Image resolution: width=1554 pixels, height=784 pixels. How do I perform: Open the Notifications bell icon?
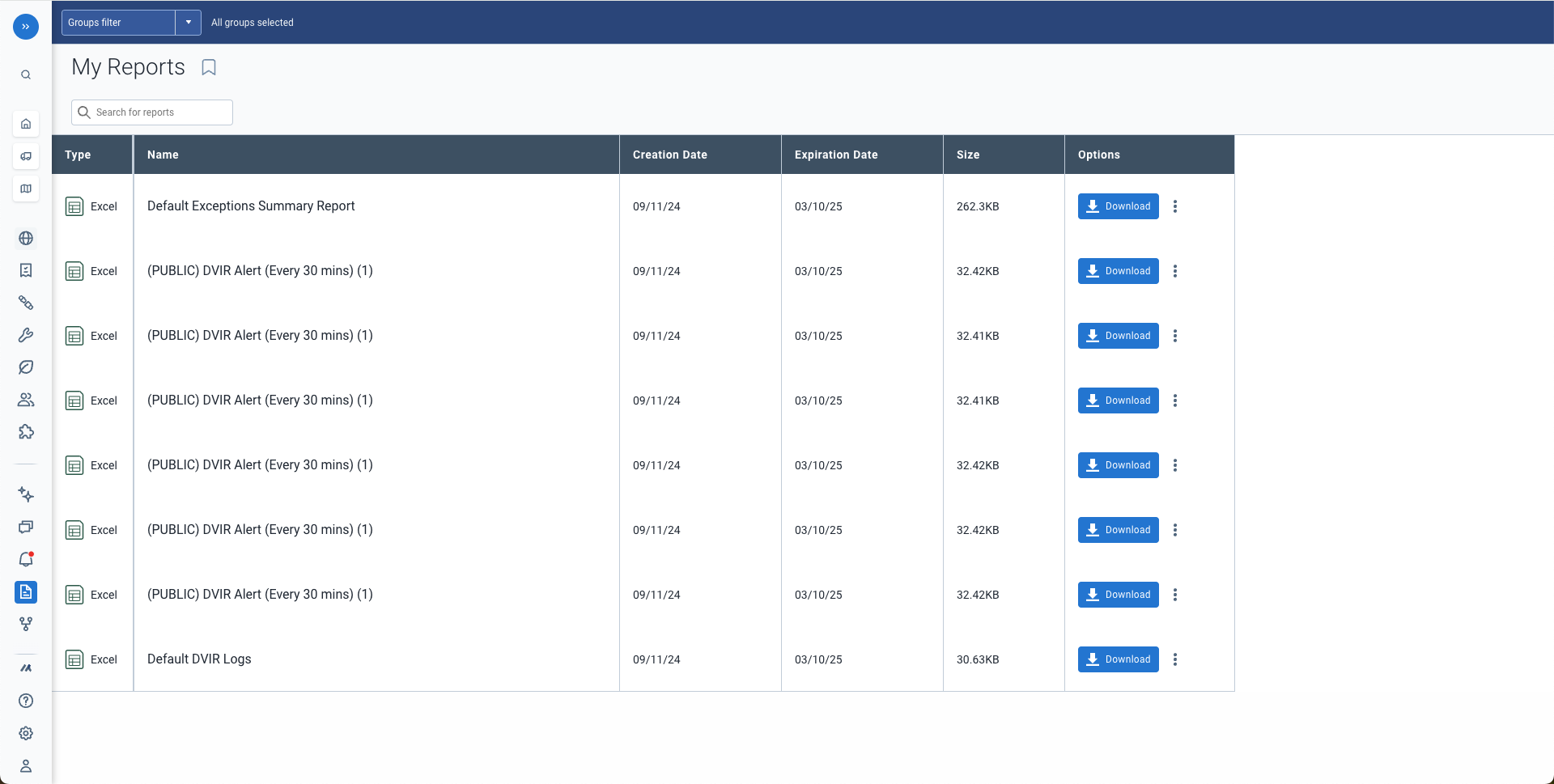[25, 559]
